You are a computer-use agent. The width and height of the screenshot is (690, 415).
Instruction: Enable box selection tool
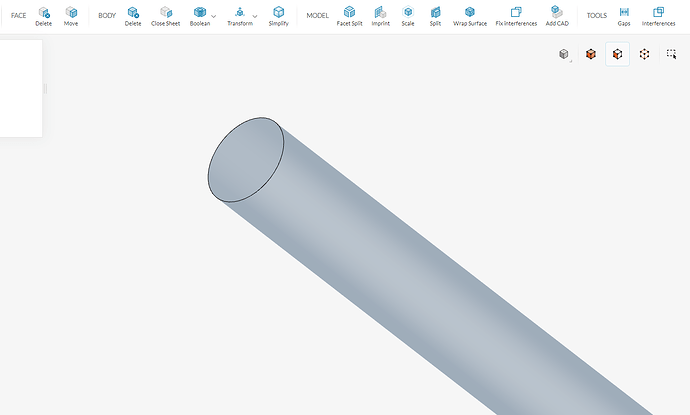tap(671, 54)
